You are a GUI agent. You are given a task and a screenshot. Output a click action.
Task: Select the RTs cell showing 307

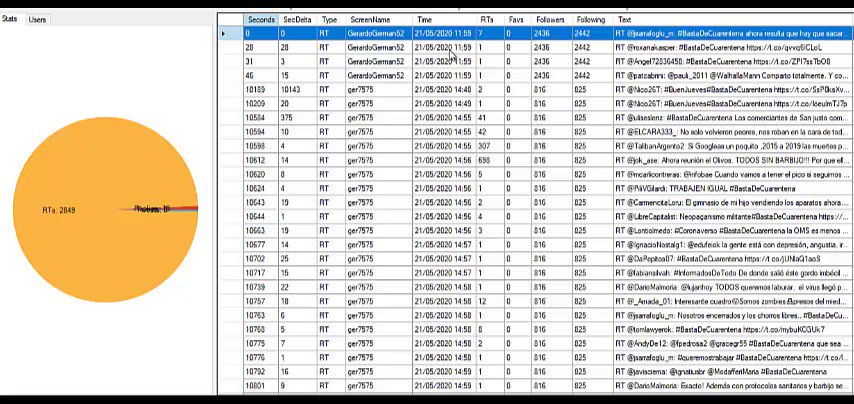click(490, 146)
